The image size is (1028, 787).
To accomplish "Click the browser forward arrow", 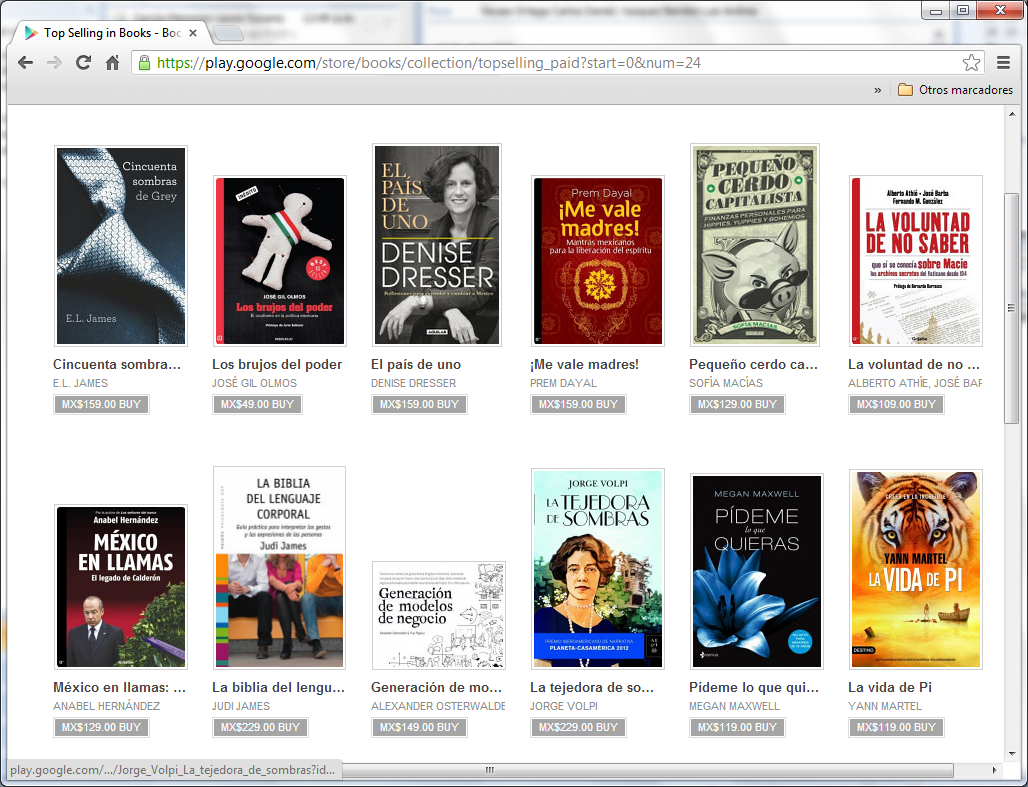I will point(54,63).
